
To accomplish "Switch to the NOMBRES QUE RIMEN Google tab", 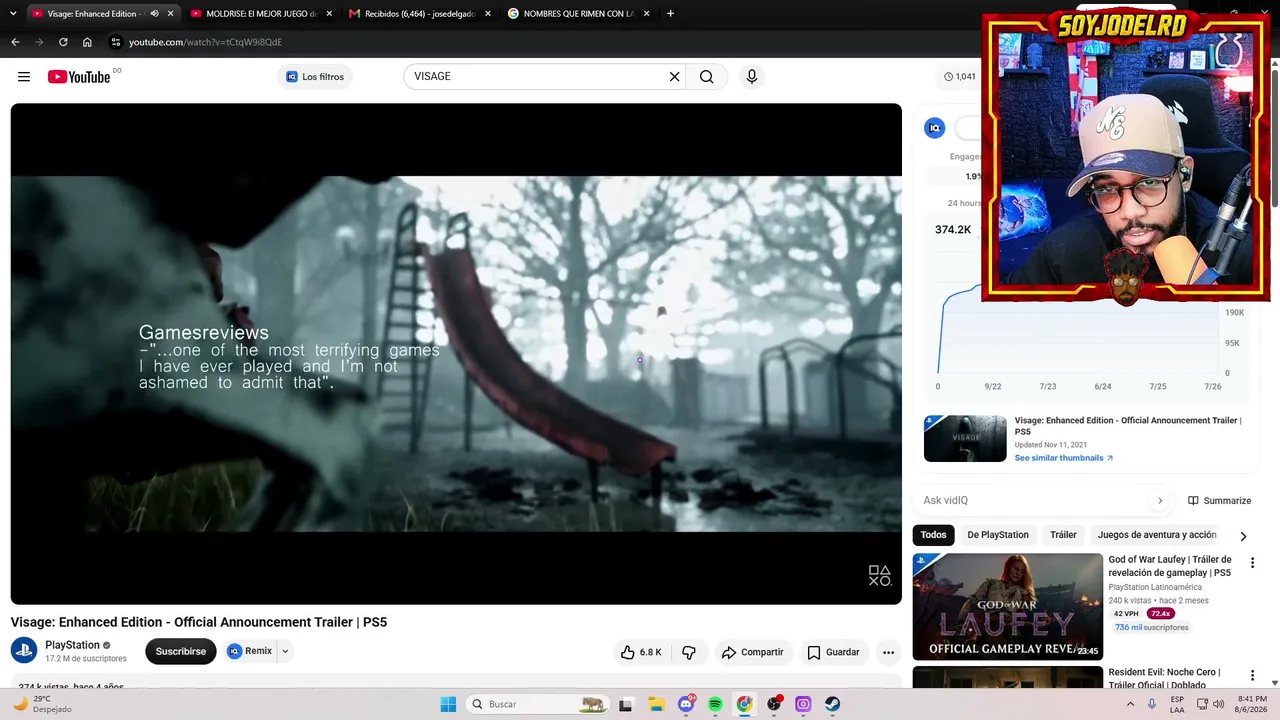I will (x=578, y=14).
